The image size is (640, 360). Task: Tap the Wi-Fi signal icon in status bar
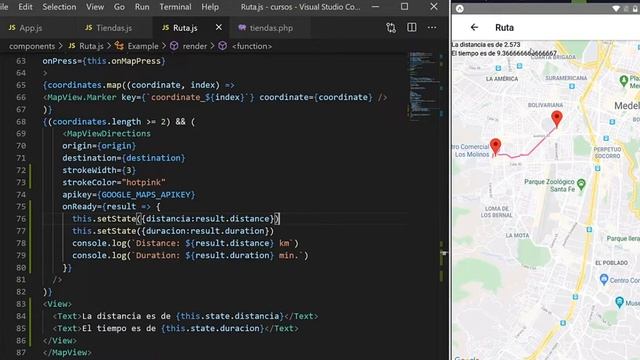click(616, 9)
